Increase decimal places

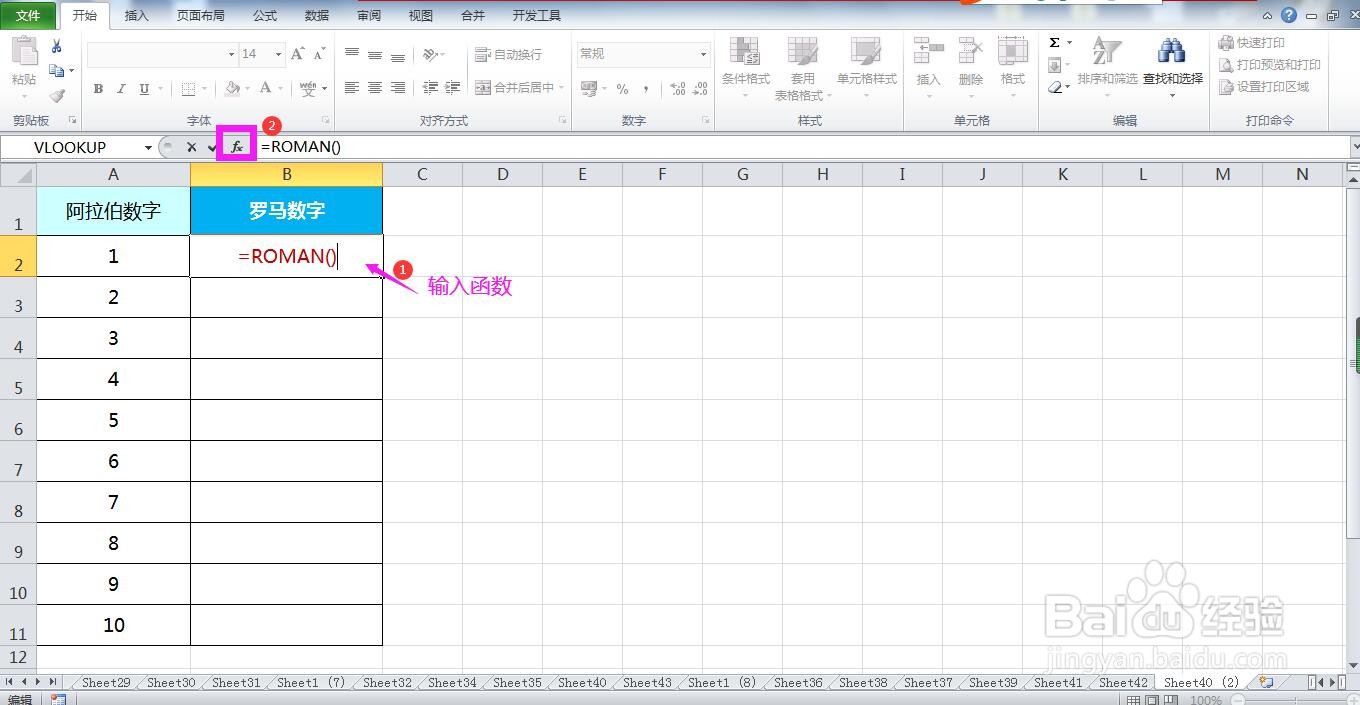(678, 89)
